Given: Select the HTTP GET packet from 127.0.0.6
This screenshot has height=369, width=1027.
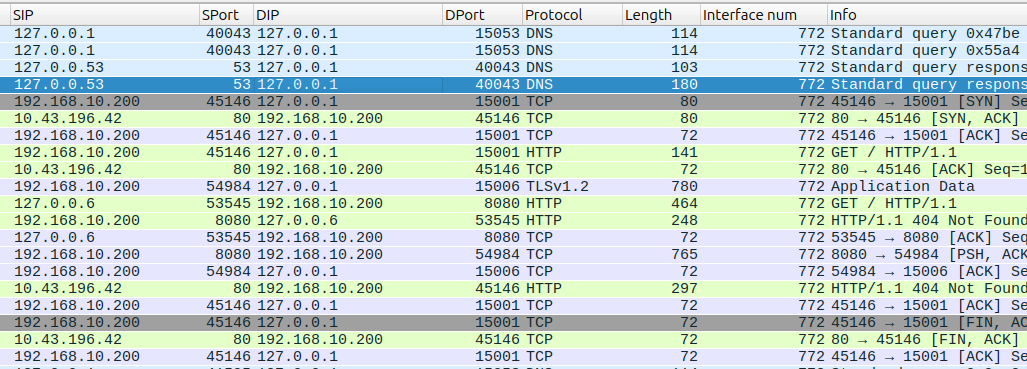Looking at the screenshot, I should point(514,204).
